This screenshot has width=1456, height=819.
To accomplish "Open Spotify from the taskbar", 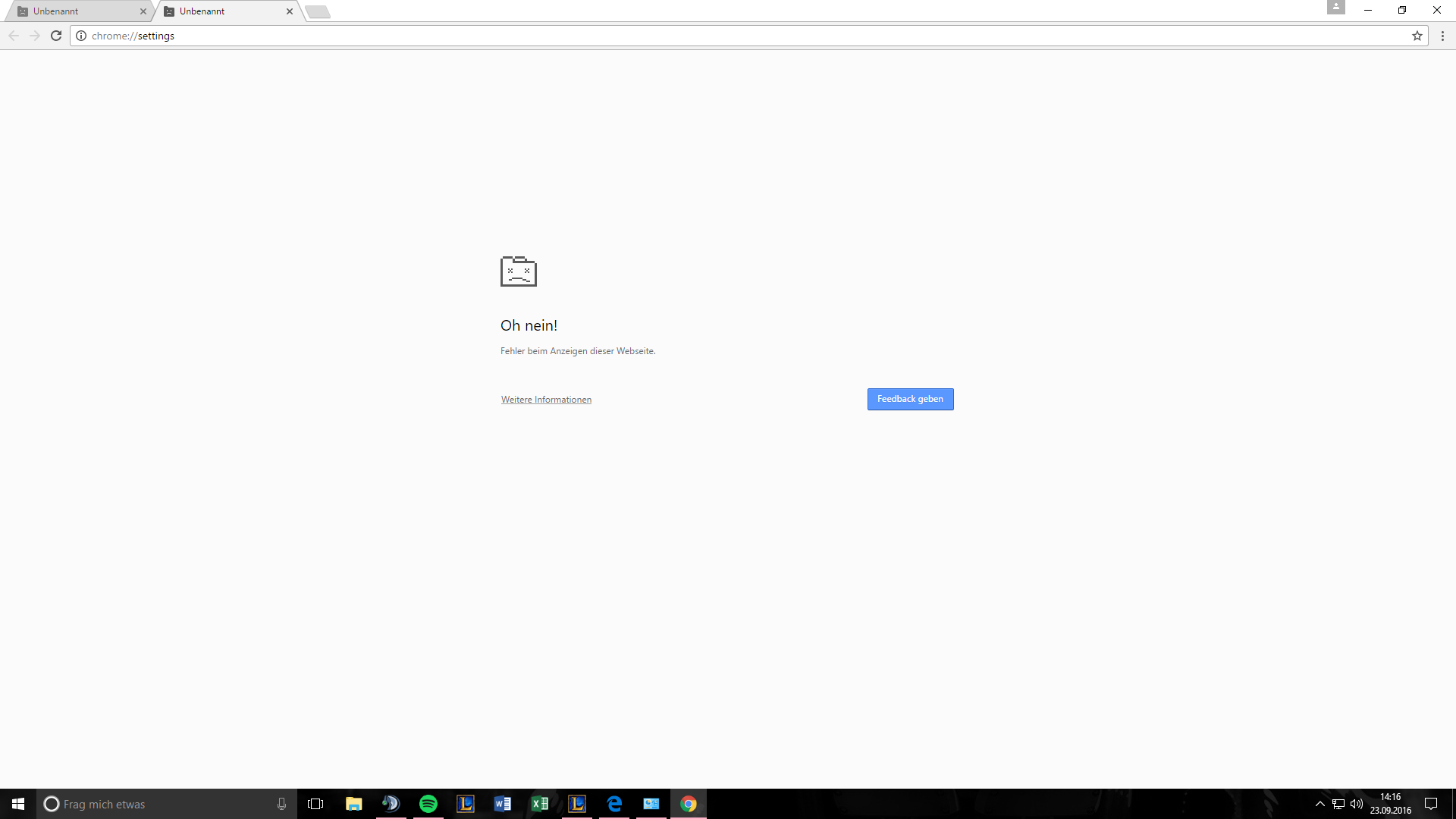I will point(428,804).
